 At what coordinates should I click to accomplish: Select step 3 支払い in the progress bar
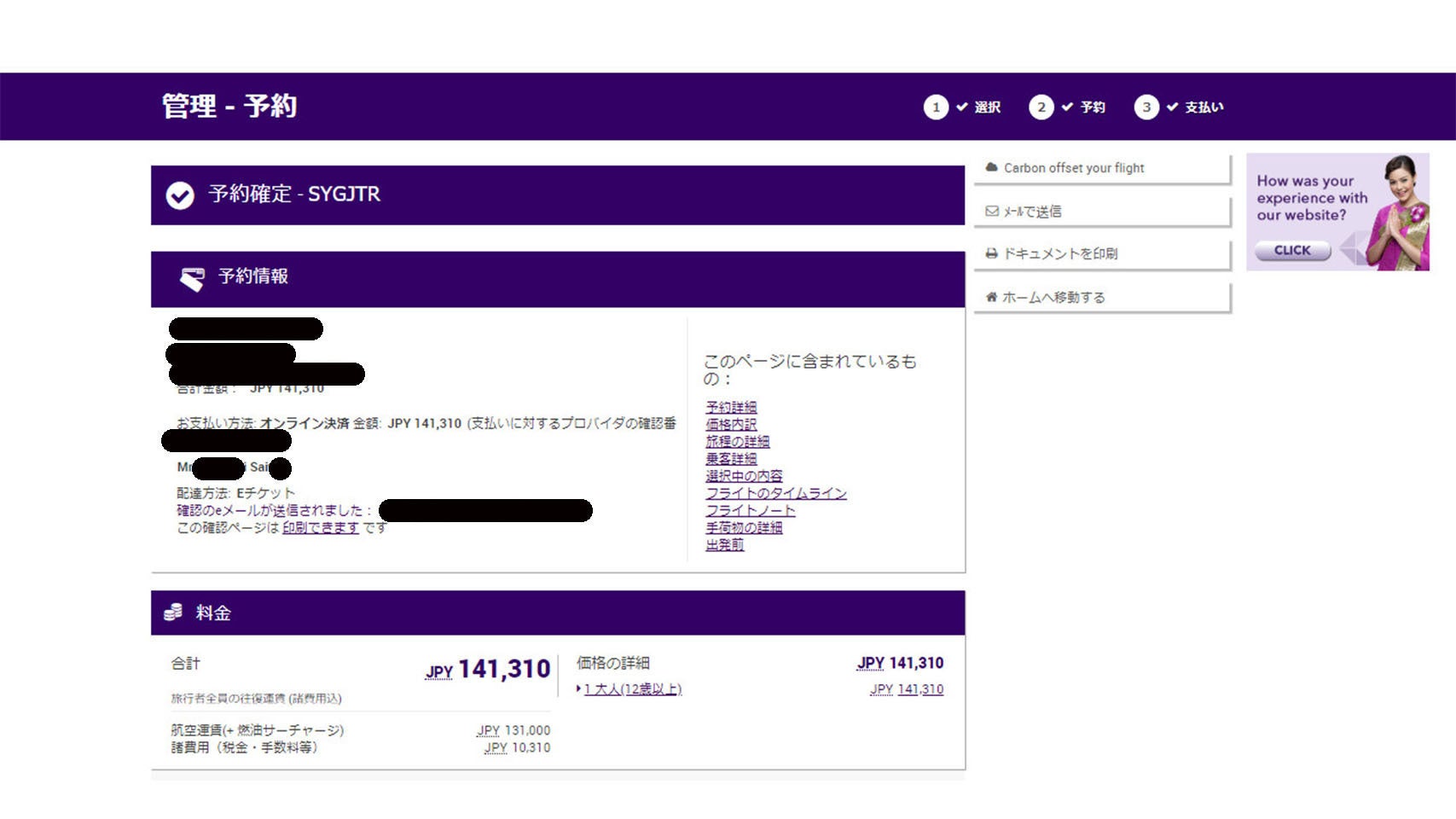coord(1204,107)
